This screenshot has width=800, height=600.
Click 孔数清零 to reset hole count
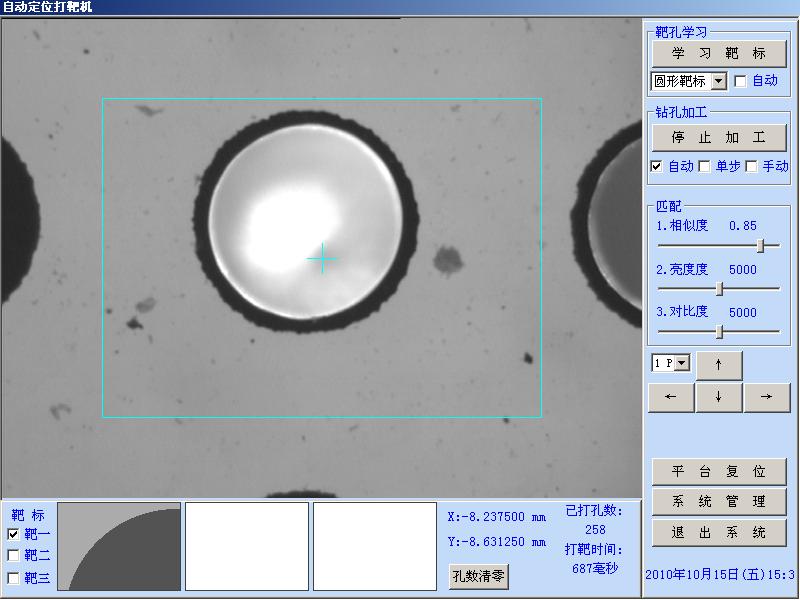click(x=479, y=576)
